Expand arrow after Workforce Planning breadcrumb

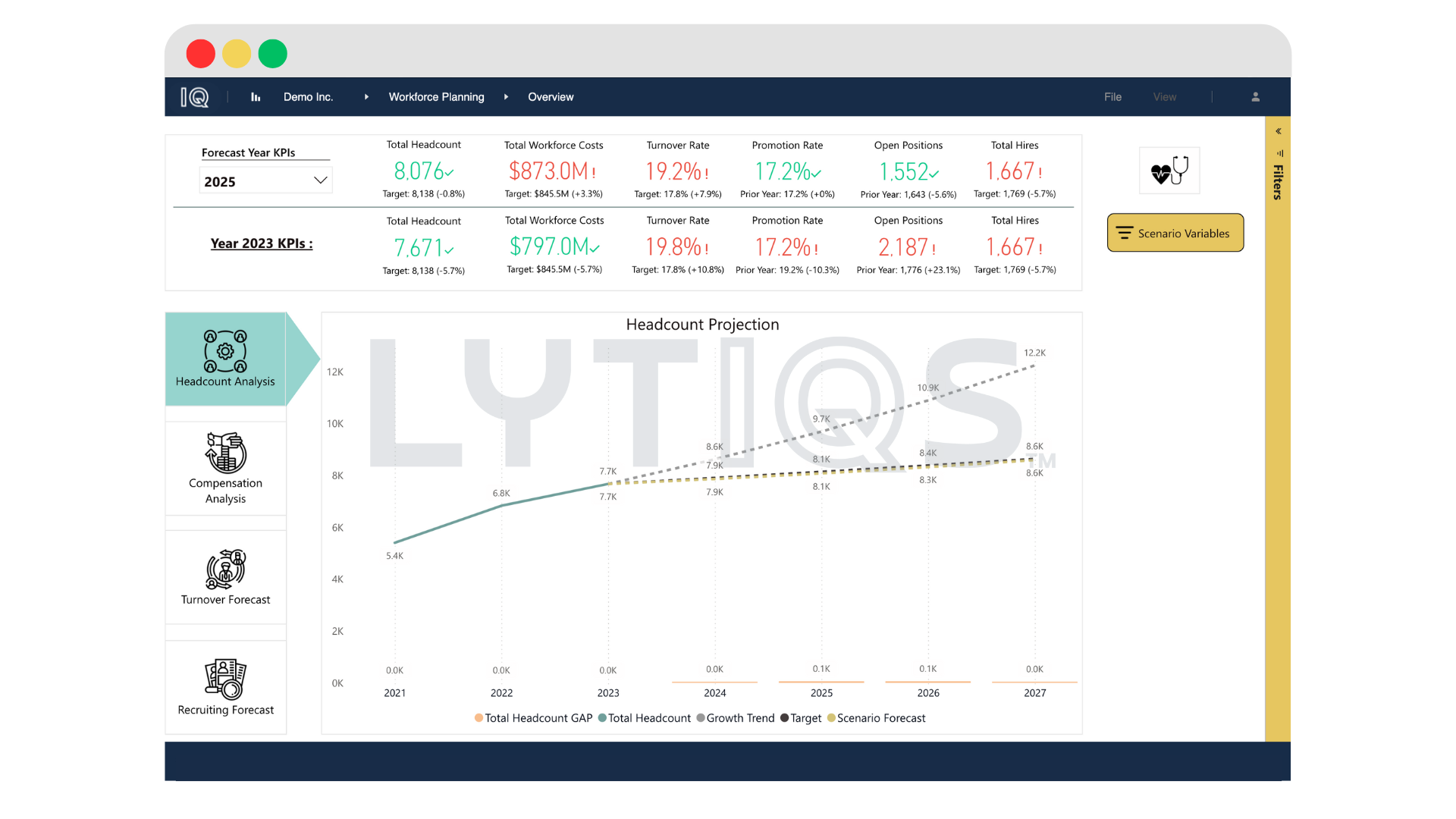[x=506, y=97]
